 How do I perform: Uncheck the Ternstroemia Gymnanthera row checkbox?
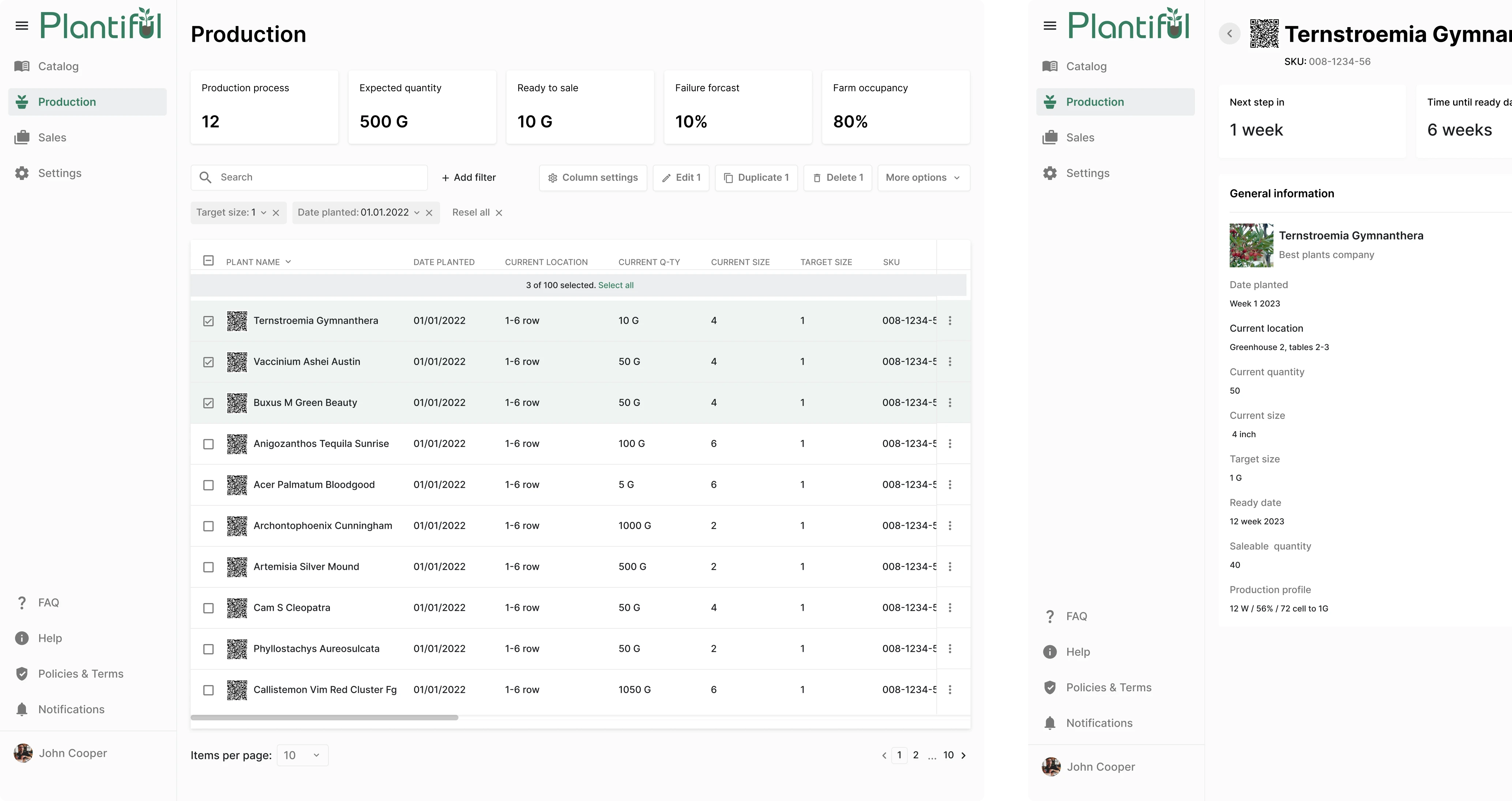coord(208,321)
